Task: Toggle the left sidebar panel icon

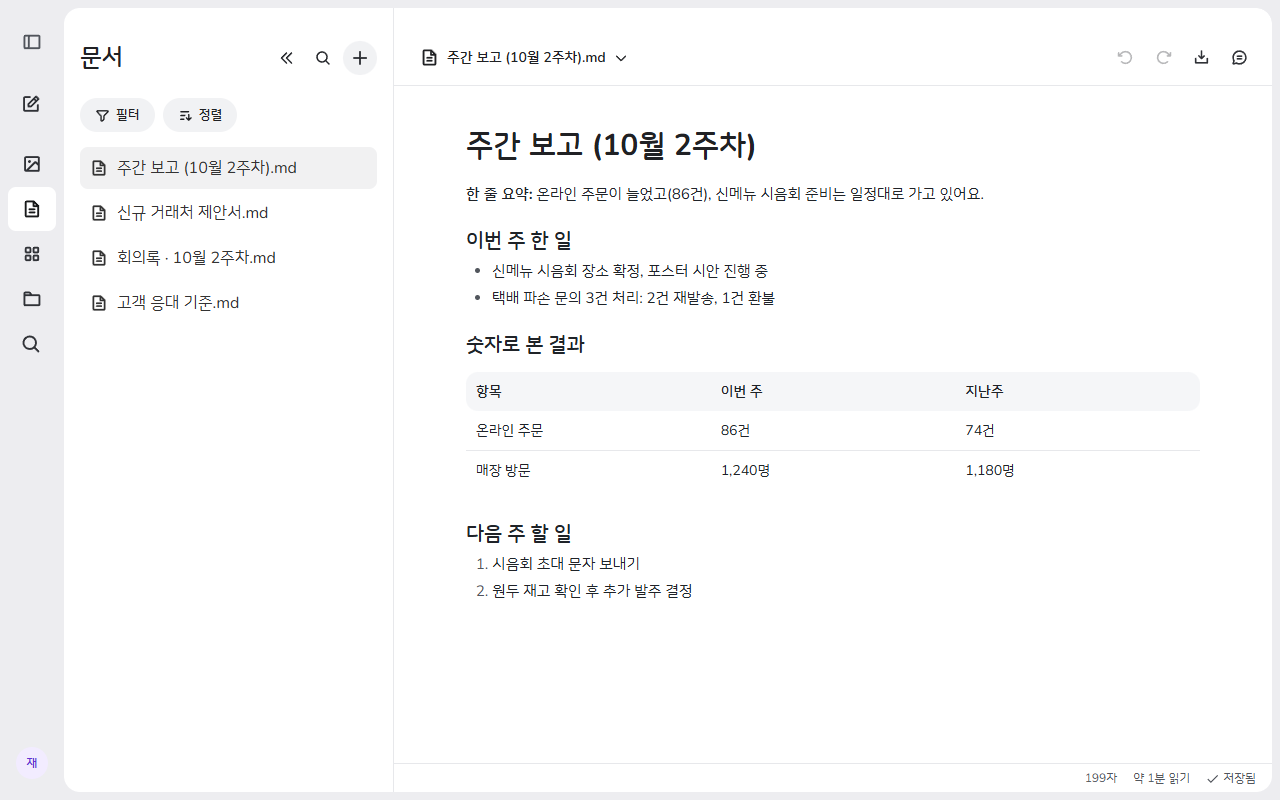Action: click(x=32, y=42)
